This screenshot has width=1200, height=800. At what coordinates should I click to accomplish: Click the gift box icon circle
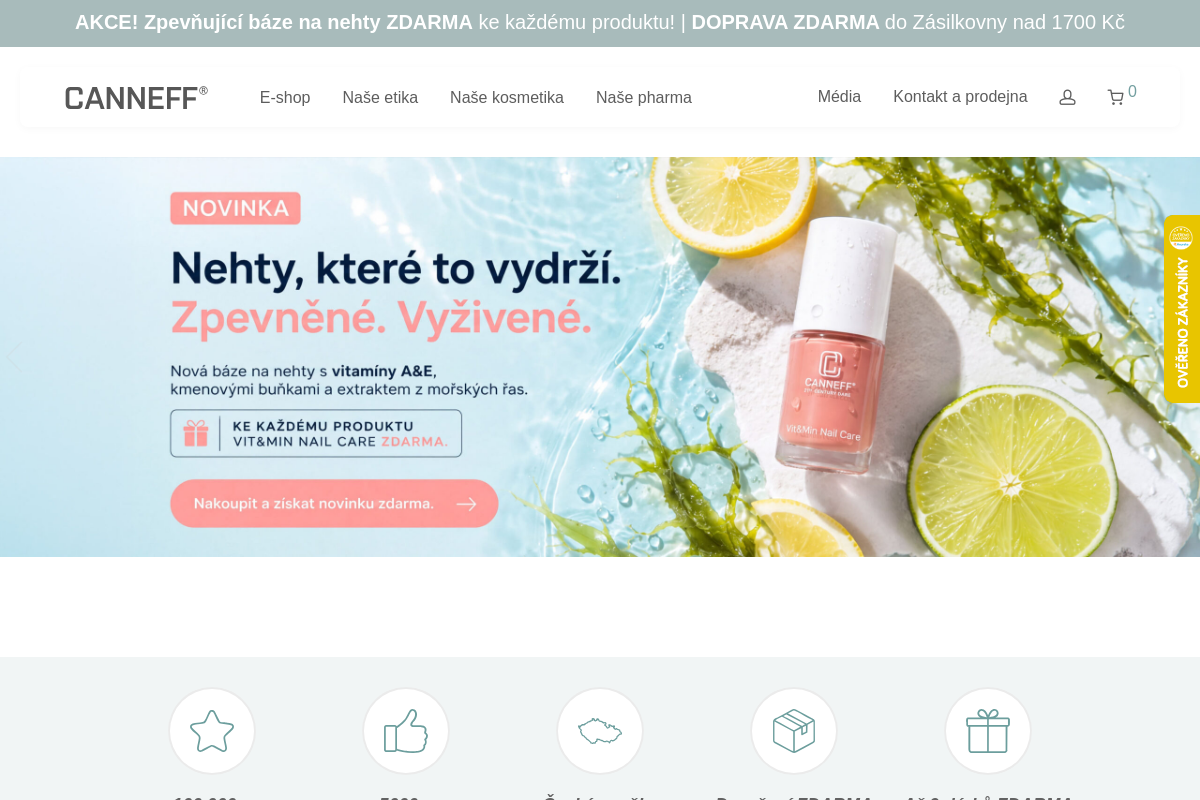pyautogui.click(x=988, y=731)
